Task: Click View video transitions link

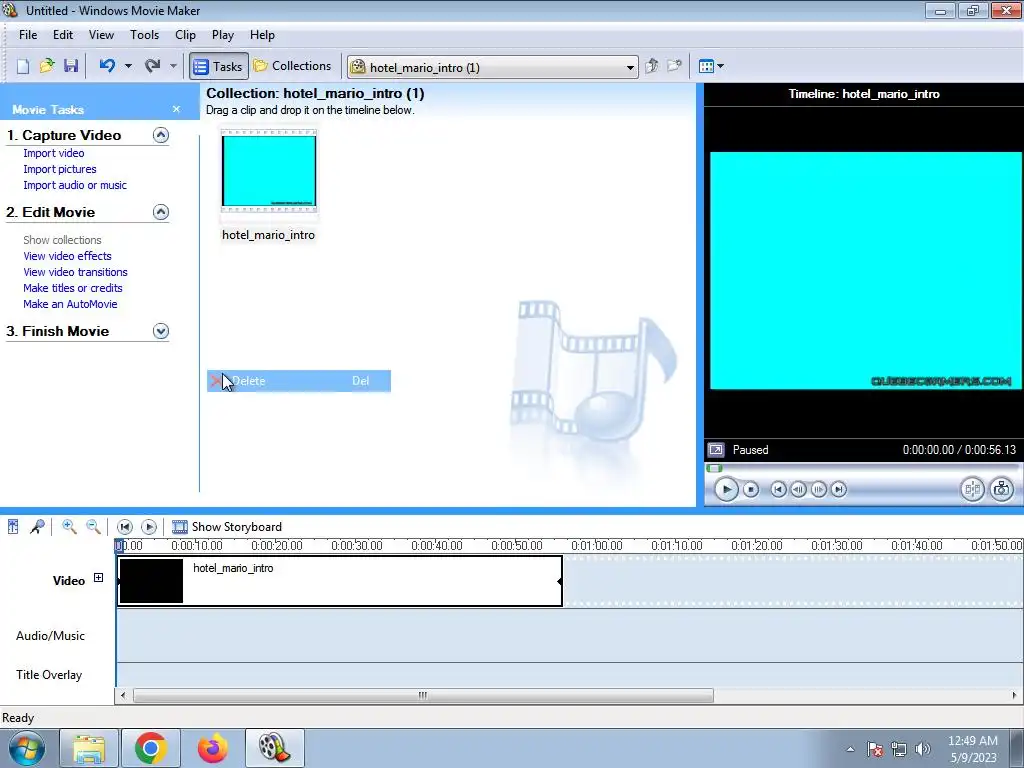Action: [x=75, y=272]
